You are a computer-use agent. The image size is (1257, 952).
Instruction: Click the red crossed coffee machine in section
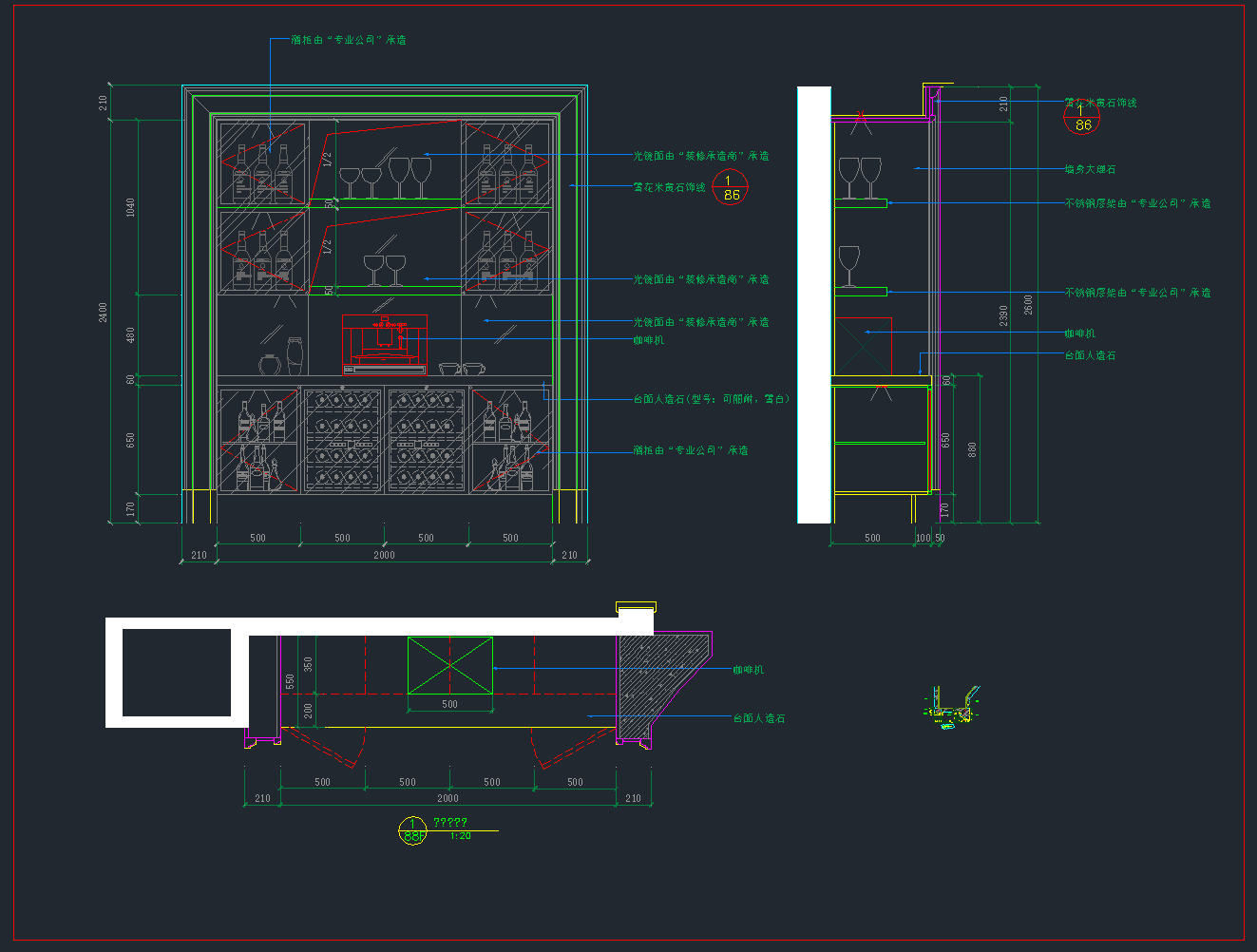864,346
